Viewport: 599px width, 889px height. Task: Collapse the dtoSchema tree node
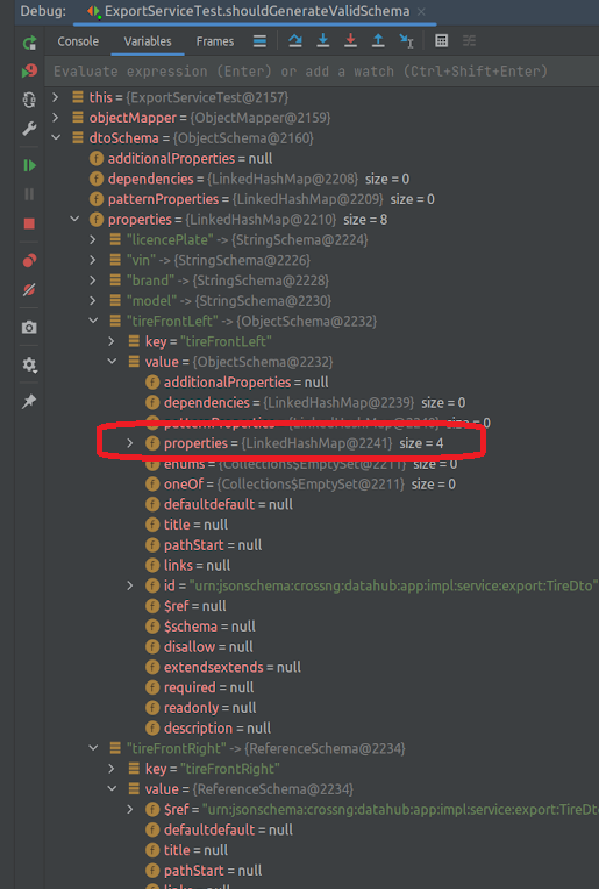pyautogui.click(x=56, y=137)
